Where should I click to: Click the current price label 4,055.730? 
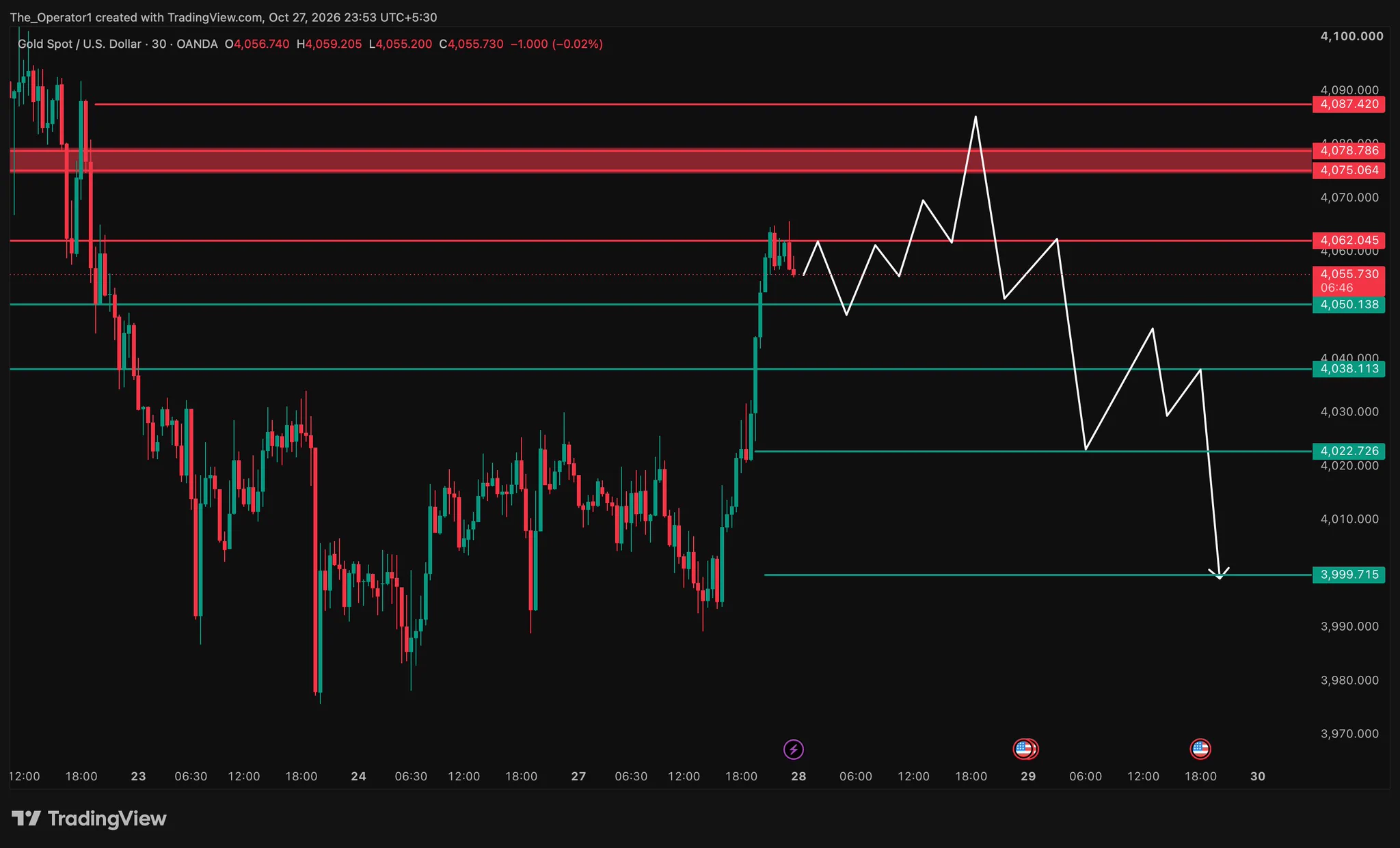(1349, 274)
